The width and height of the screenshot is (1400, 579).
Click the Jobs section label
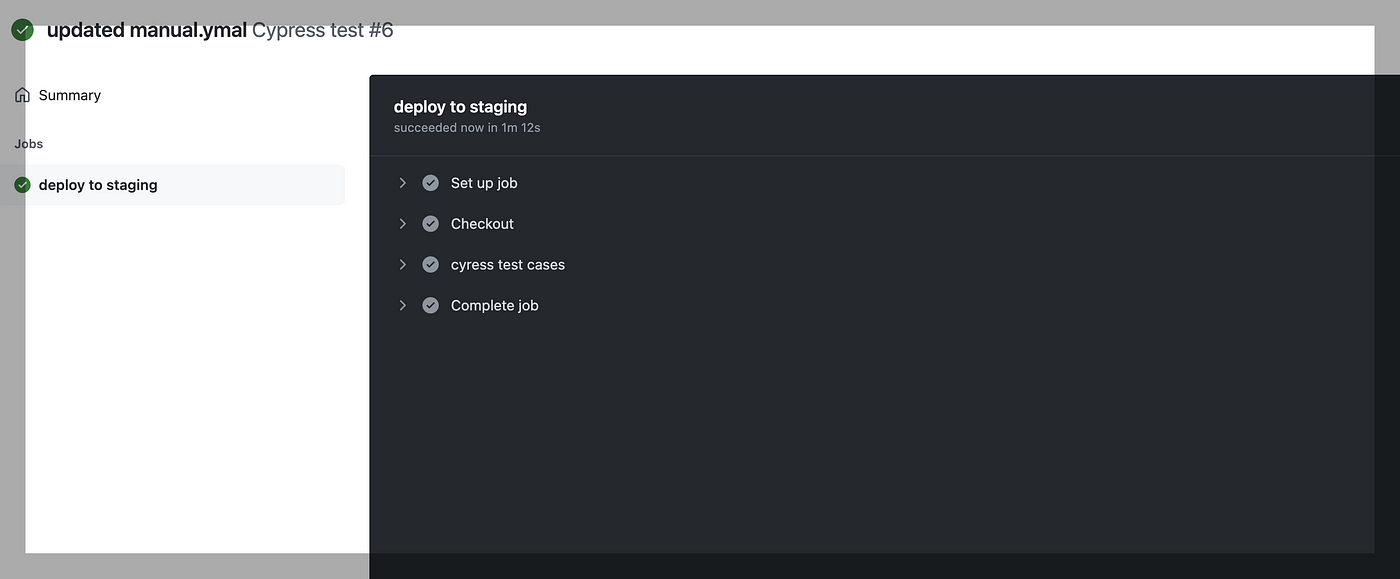tap(28, 143)
